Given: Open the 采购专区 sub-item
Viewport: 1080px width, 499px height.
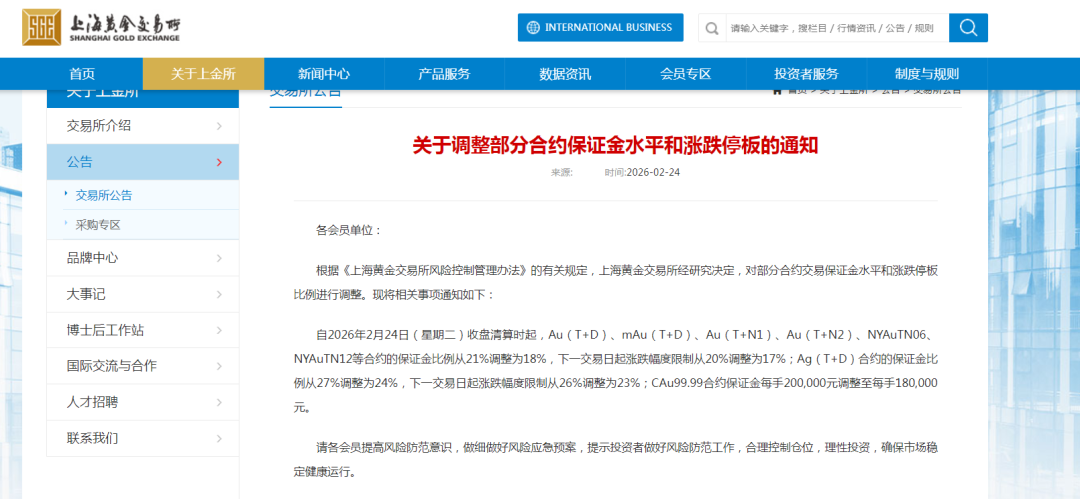Looking at the screenshot, I should click(98, 225).
